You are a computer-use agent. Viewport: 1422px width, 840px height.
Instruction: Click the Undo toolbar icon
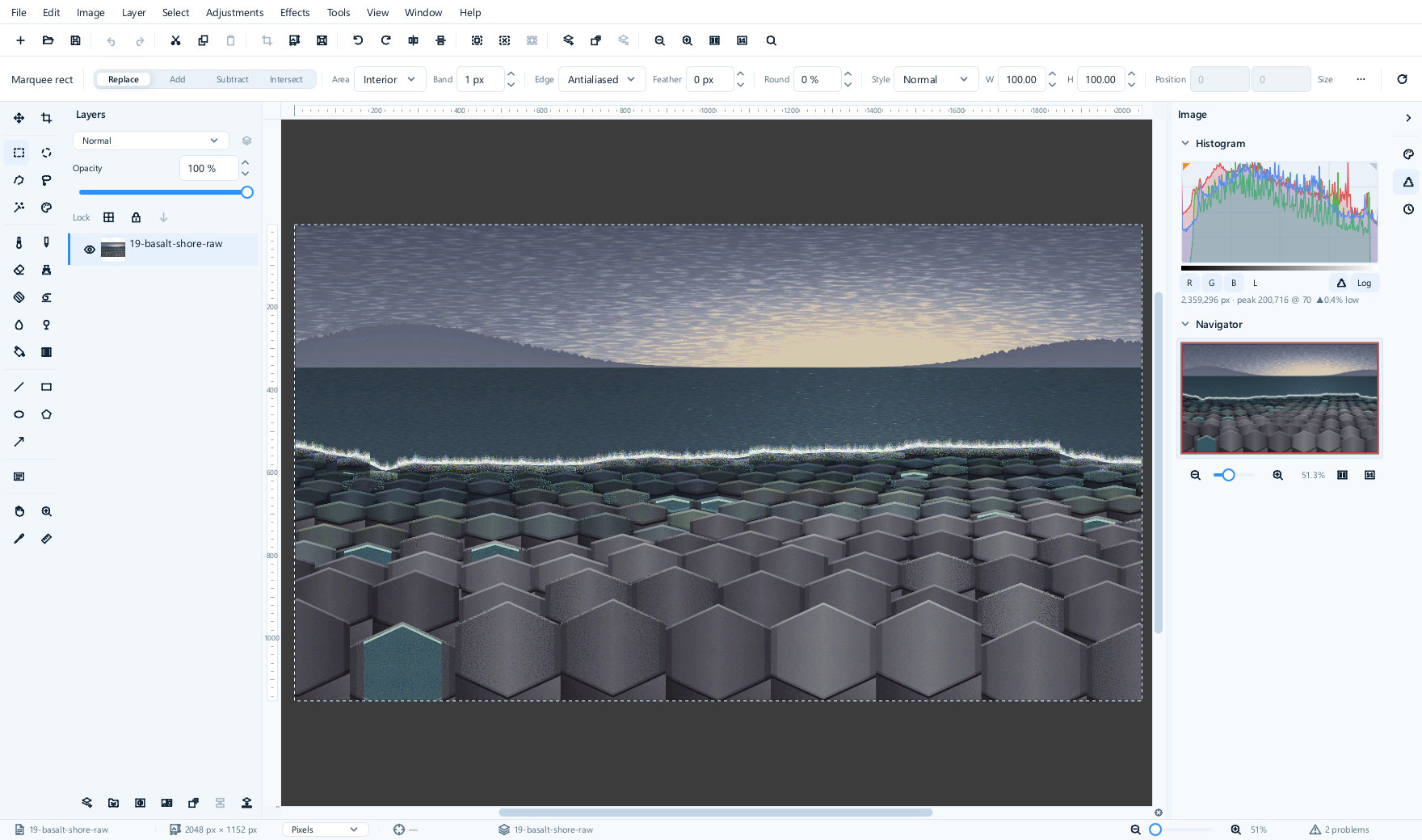tap(111, 40)
